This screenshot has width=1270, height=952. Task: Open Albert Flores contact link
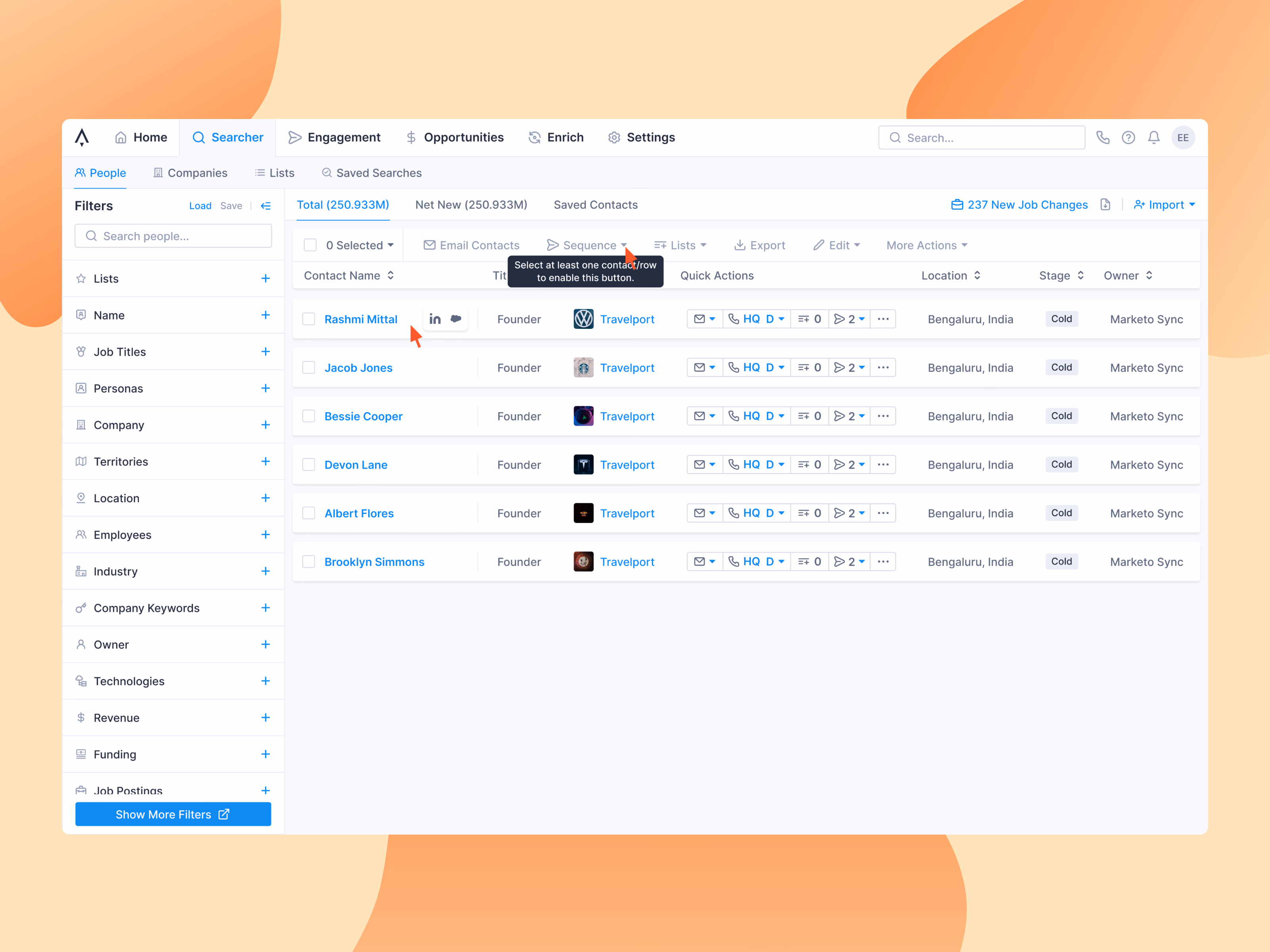pyautogui.click(x=359, y=514)
